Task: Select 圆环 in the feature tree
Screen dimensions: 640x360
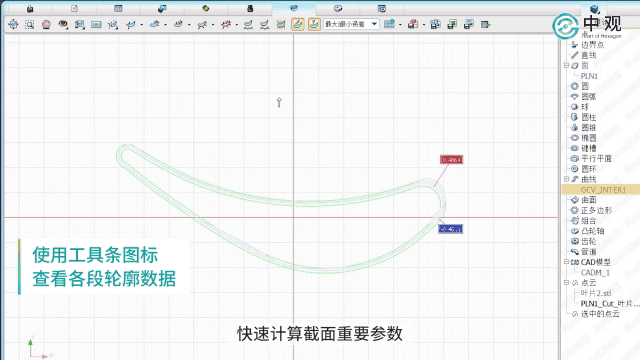Action: (589, 169)
